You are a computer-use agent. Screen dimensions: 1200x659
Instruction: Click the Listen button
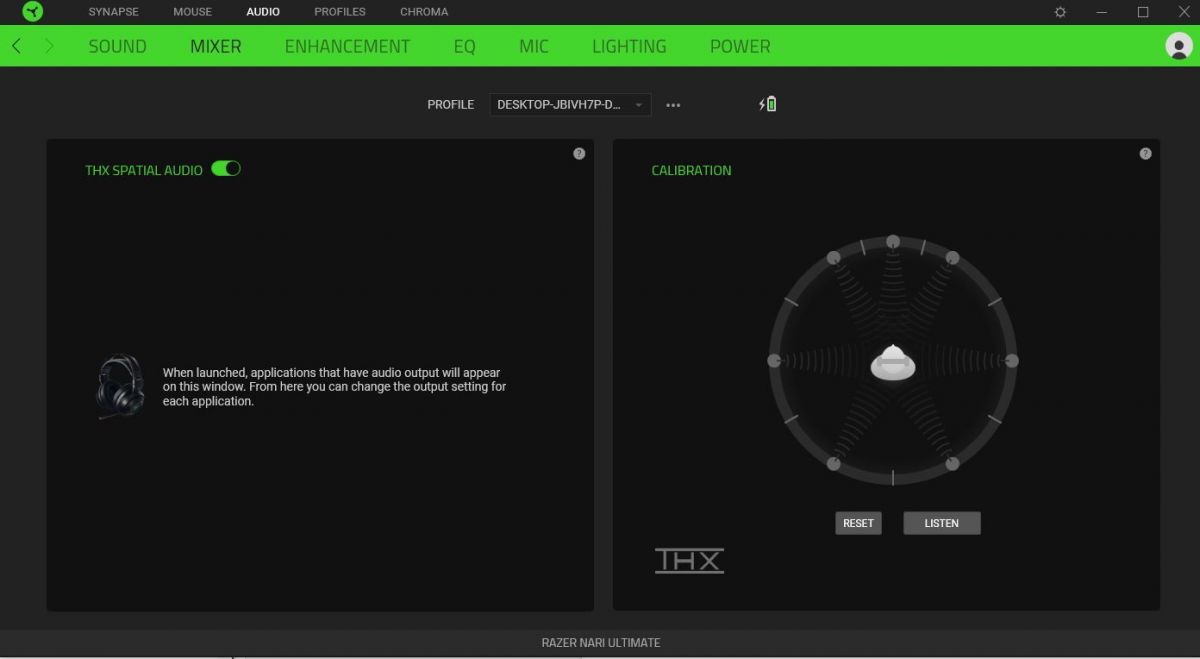point(942,523)
